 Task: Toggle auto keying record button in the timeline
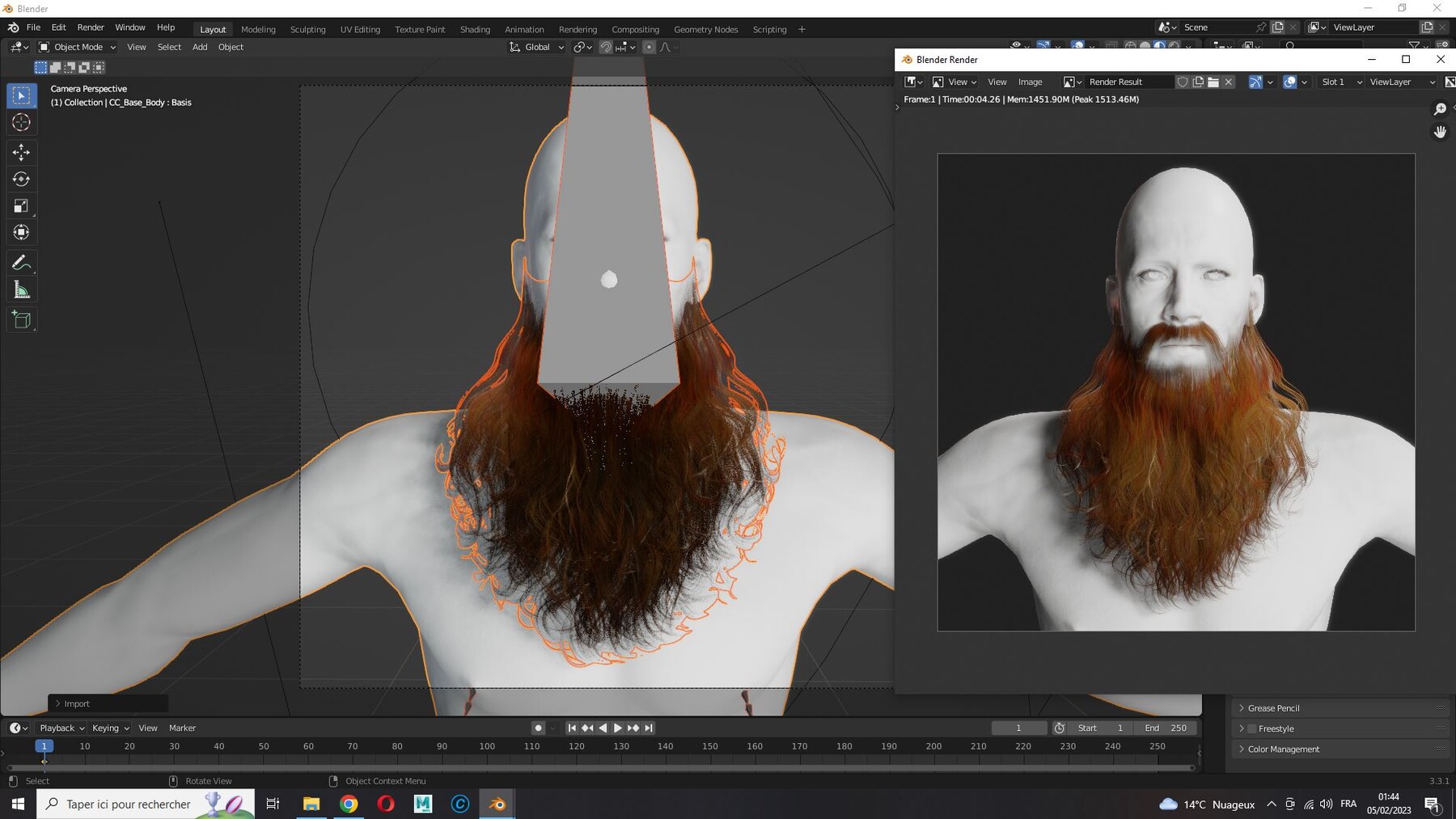539,728
